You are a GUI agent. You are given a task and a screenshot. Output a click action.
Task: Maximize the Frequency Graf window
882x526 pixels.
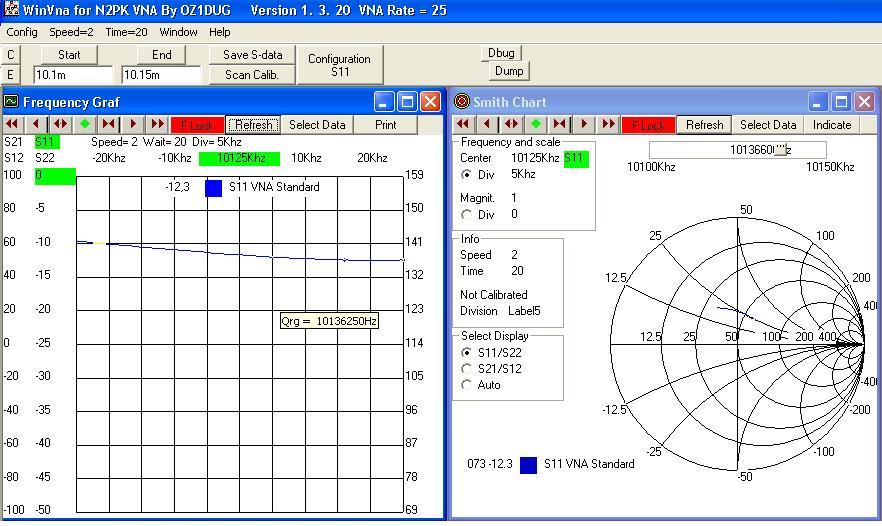click(x=407, y=102)
